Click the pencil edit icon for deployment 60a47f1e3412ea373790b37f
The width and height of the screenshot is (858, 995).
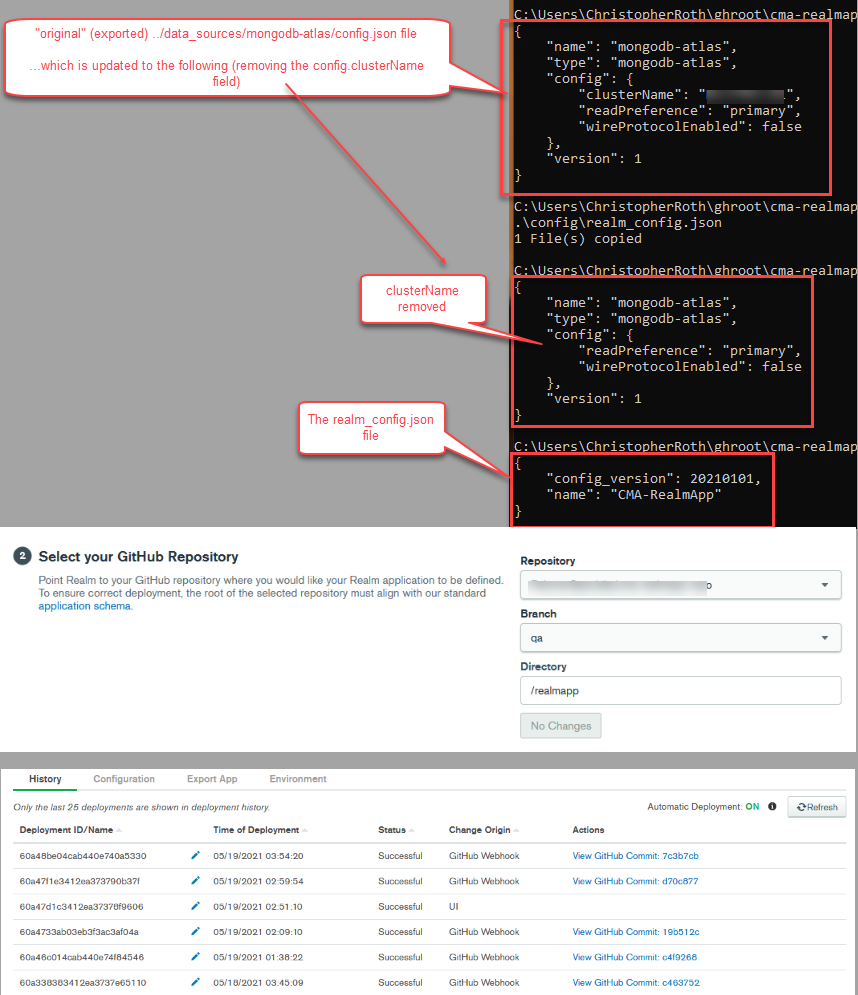tap(195, 881)
